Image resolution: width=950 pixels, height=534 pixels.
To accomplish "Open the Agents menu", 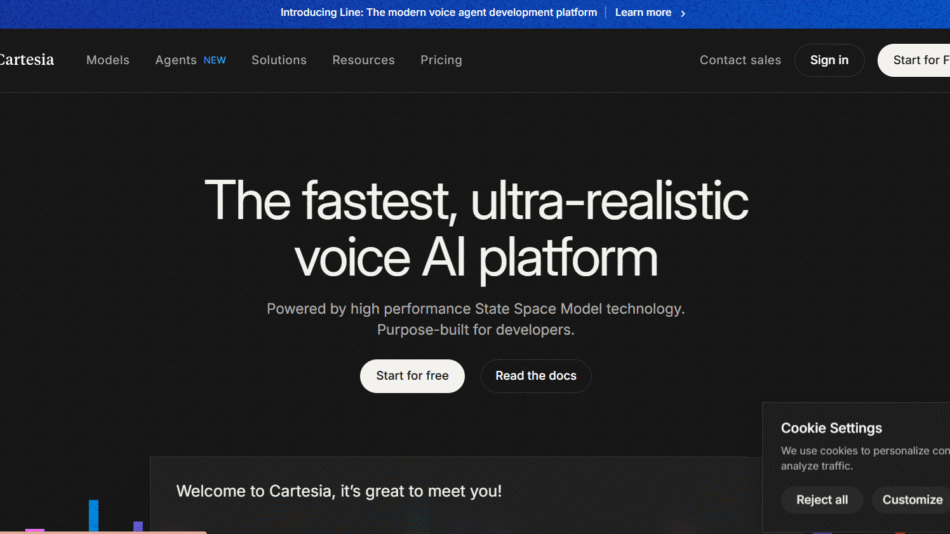I will (x=176, y=60).
